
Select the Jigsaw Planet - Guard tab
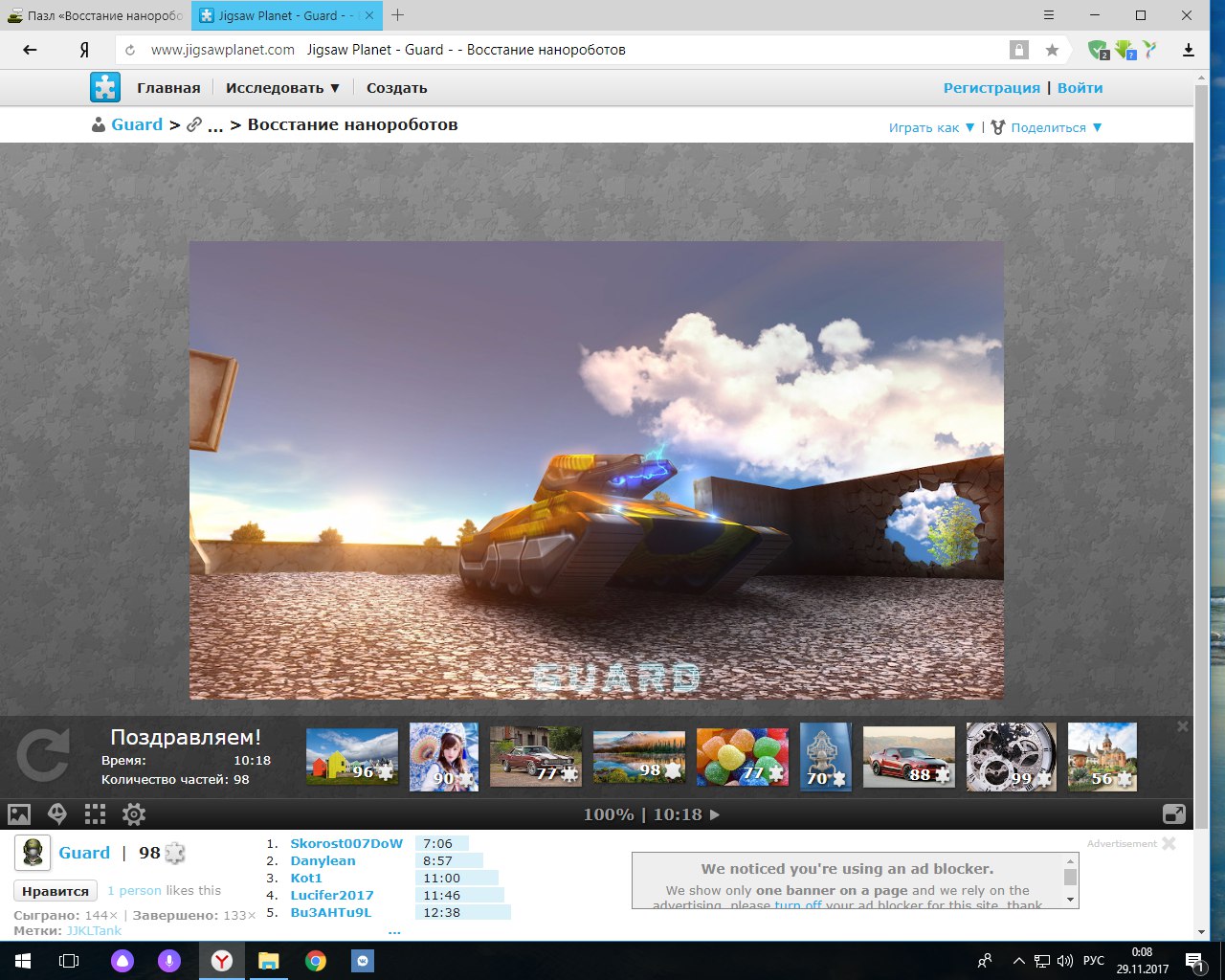286,15
